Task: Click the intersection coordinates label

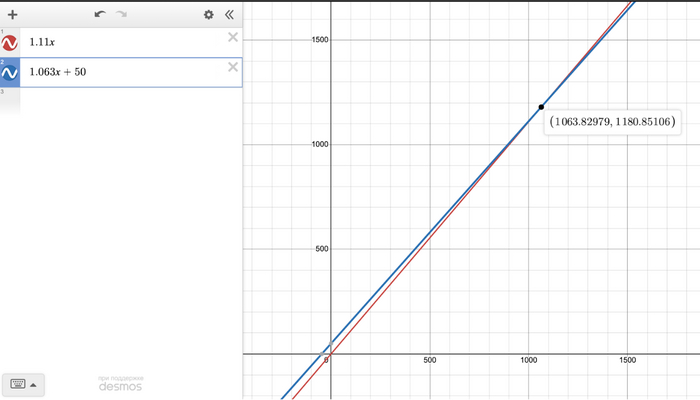Action: pyautogui.click(x=612, y=122)
